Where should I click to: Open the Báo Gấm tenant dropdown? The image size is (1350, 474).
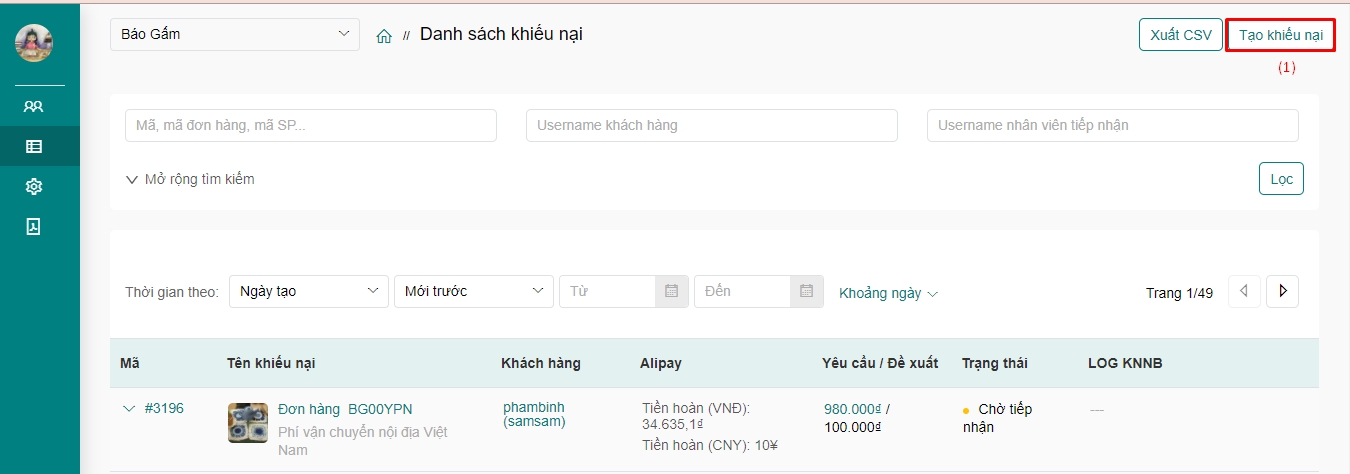click(234, 34)
